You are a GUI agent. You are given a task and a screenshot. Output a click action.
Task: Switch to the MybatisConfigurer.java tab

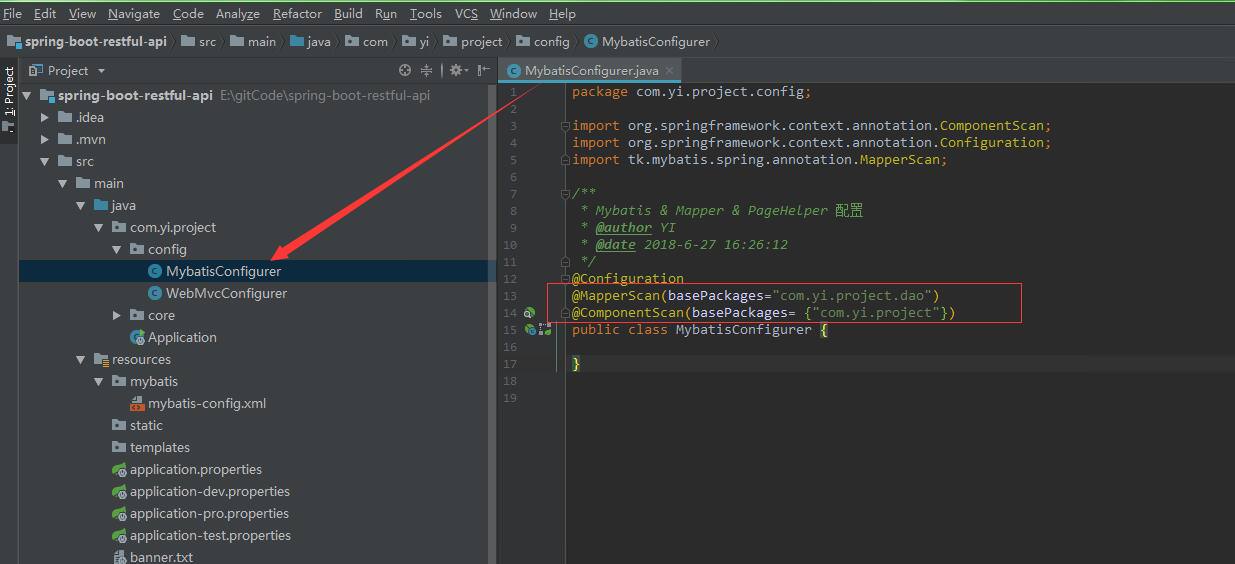592,70
